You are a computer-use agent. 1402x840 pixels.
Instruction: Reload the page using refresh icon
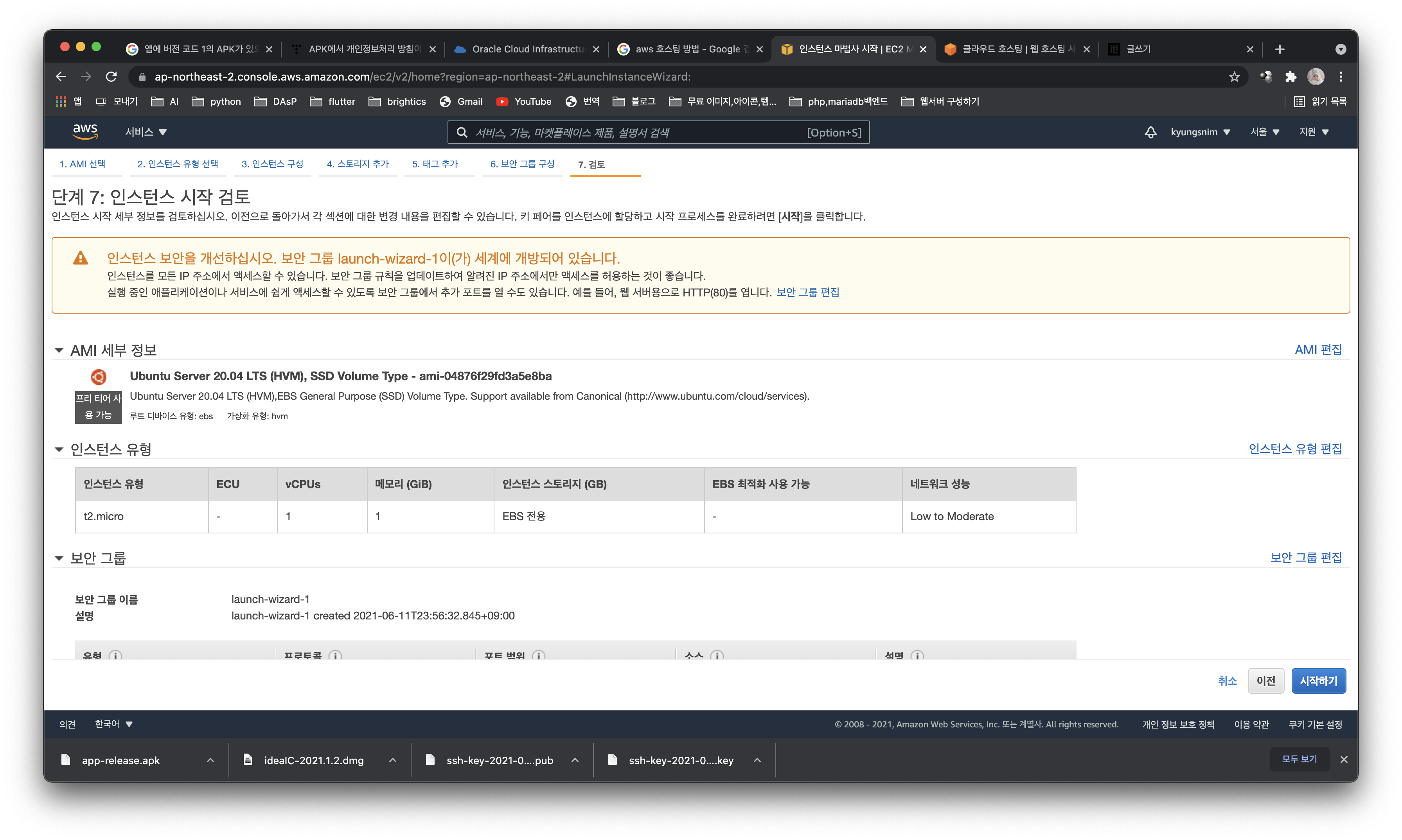pos(111,77)
